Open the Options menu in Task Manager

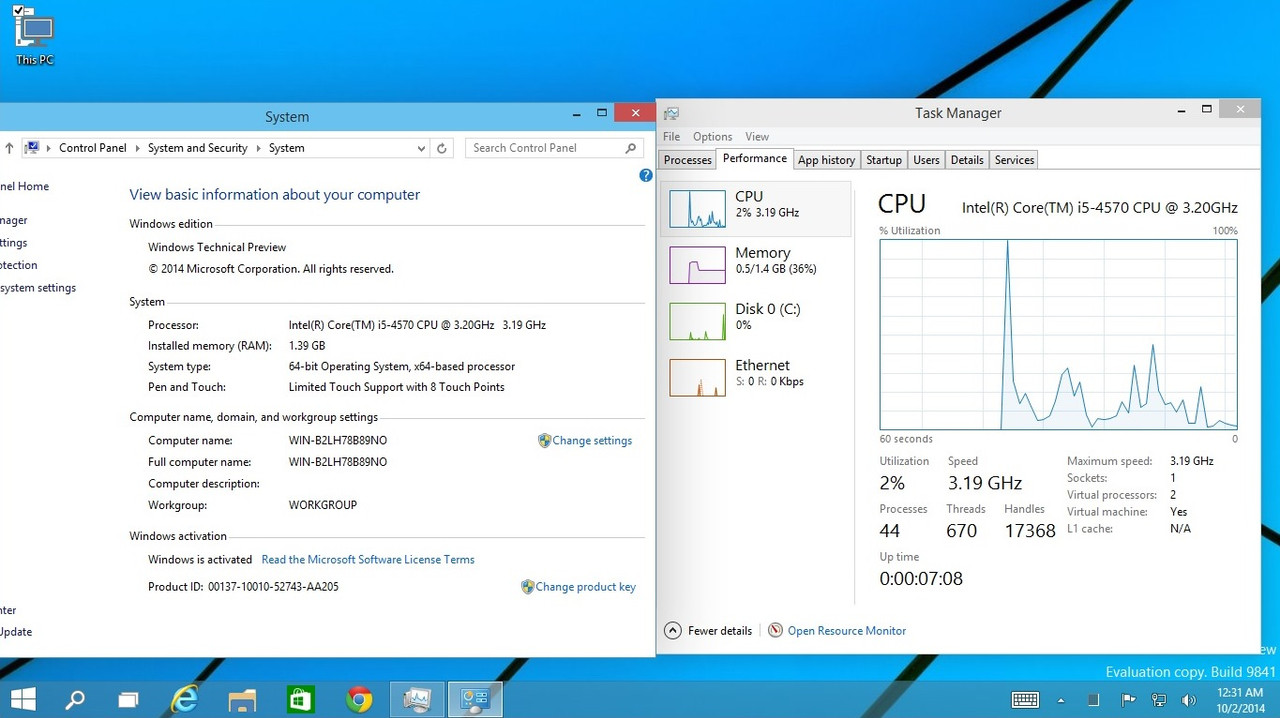point(712,137)
